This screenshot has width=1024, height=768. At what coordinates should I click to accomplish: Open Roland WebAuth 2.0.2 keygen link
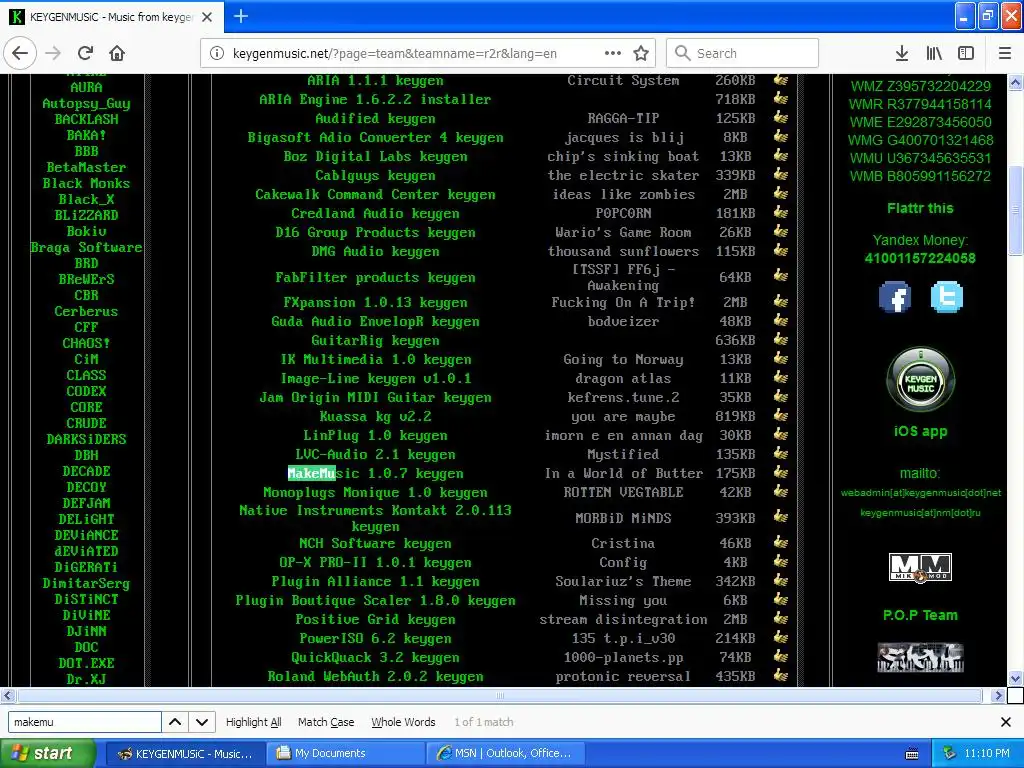[375, 676]
